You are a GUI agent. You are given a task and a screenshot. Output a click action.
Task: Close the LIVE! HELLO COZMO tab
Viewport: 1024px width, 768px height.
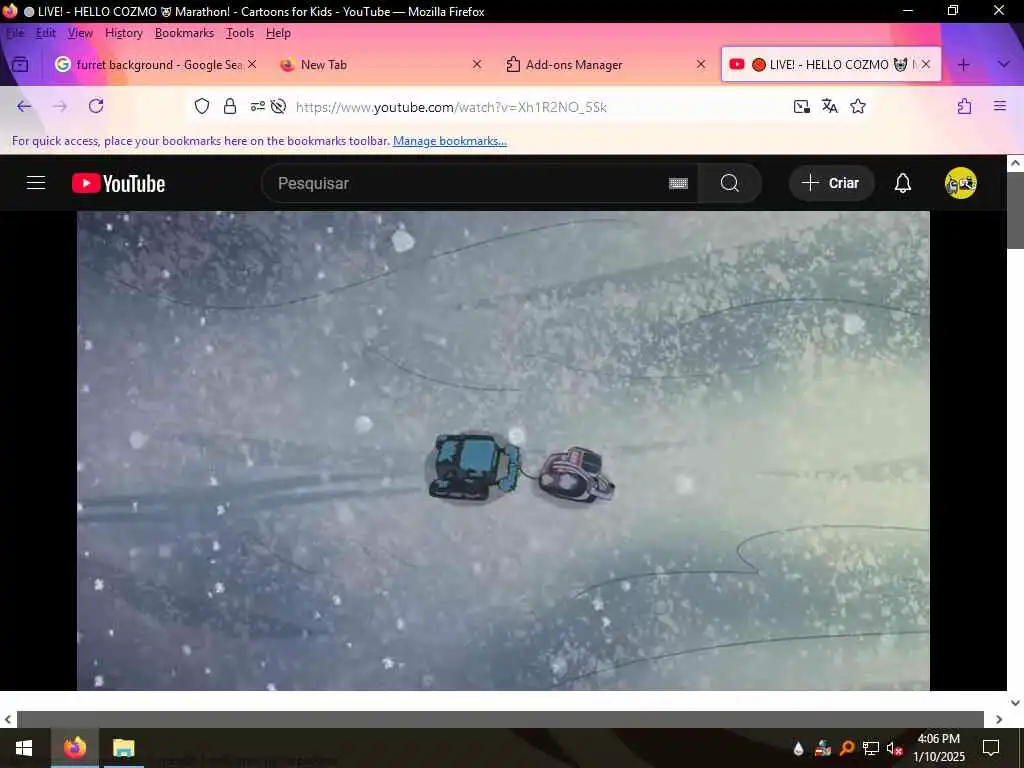925,64
